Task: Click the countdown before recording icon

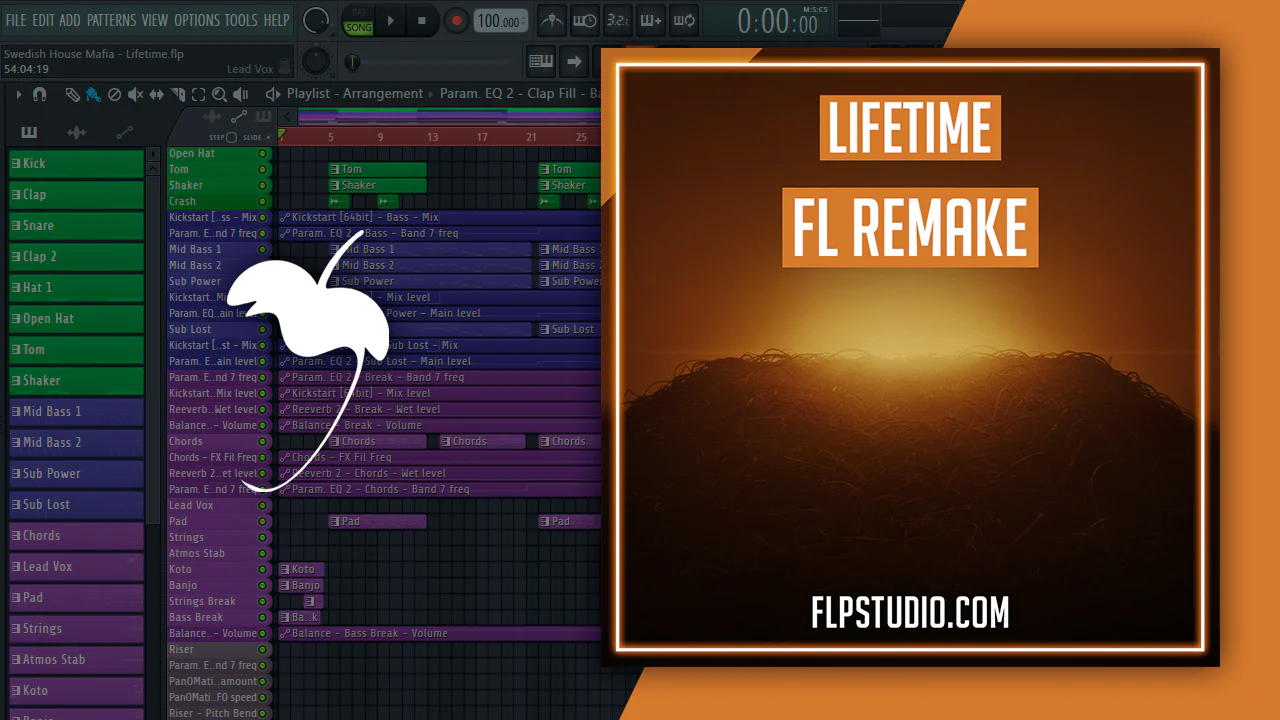Action: (618, 20)
